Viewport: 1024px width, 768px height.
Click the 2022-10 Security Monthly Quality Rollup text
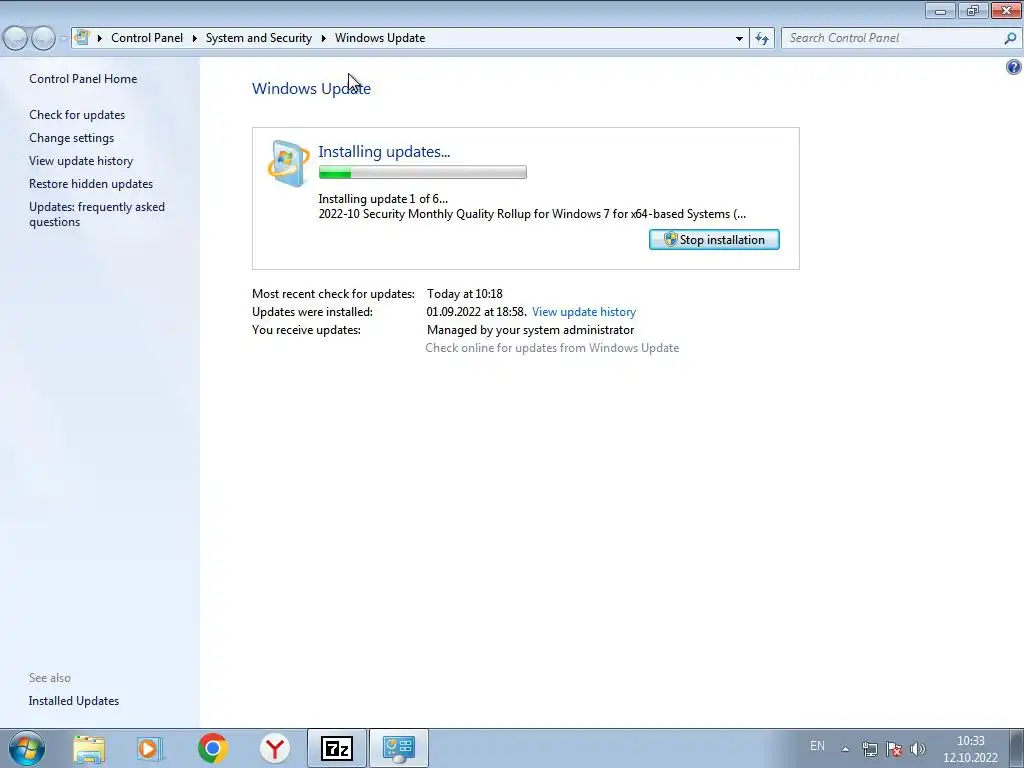click(x=532, y=214)
